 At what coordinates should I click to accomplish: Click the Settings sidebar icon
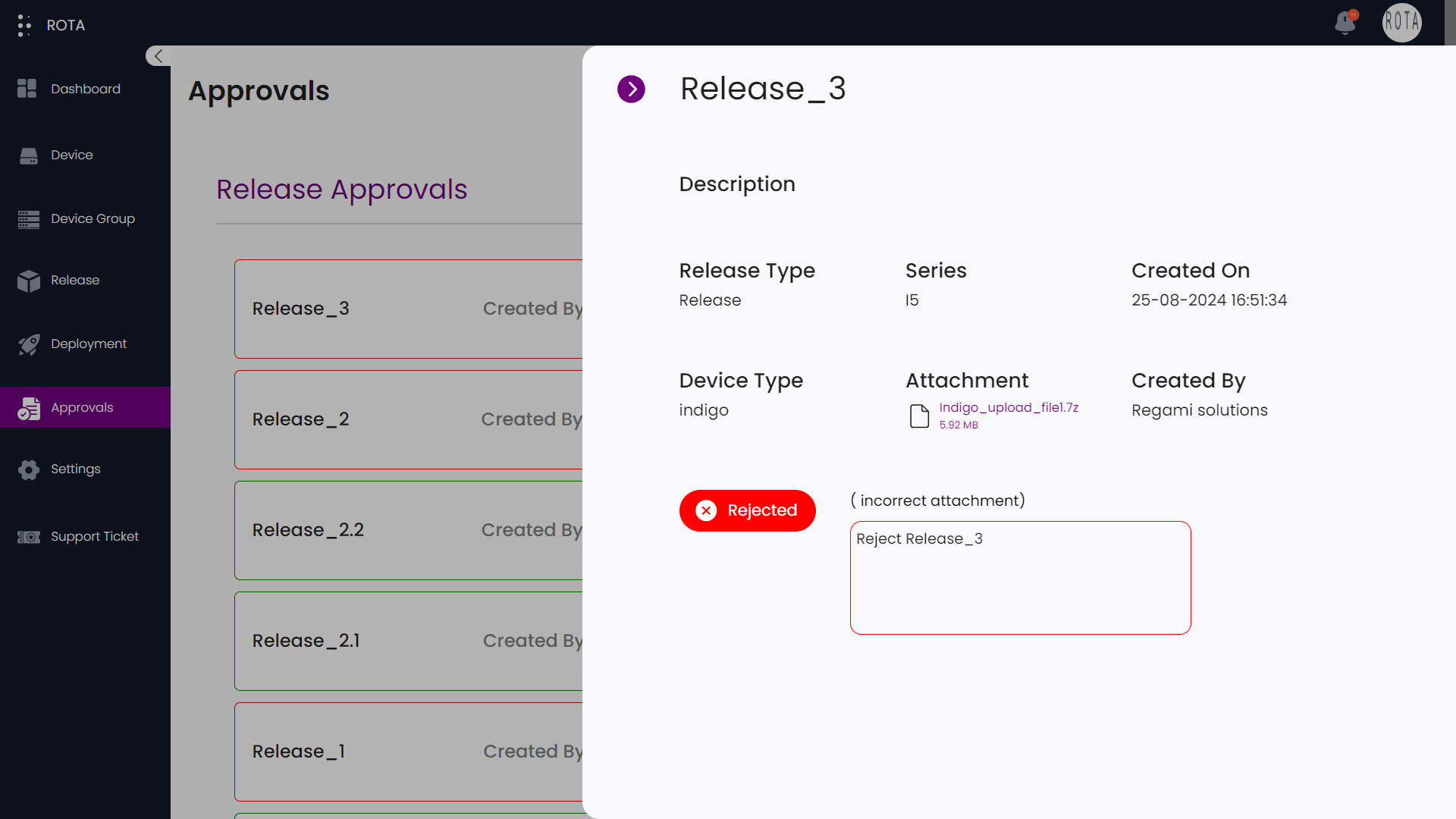29,468
